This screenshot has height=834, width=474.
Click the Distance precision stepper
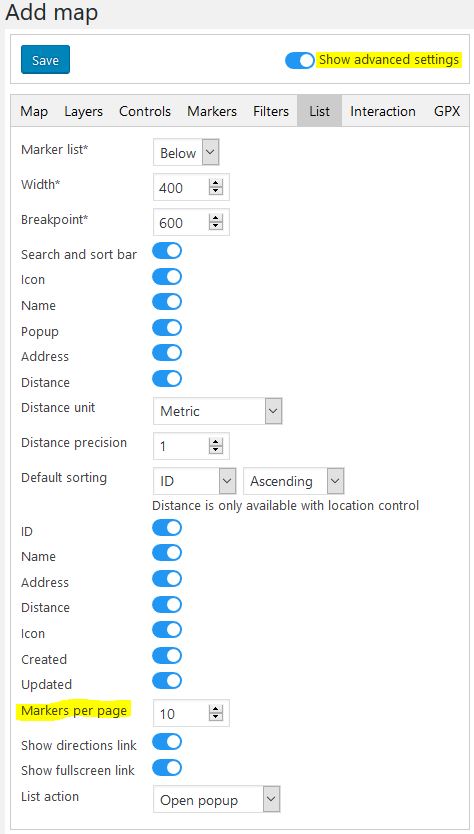tap(215, 446)
